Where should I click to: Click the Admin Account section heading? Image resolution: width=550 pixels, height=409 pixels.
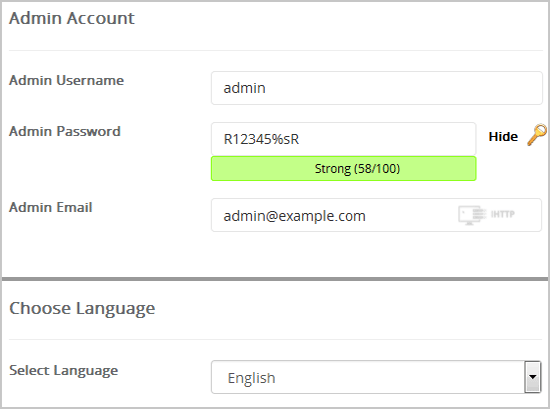pos(72,18)
